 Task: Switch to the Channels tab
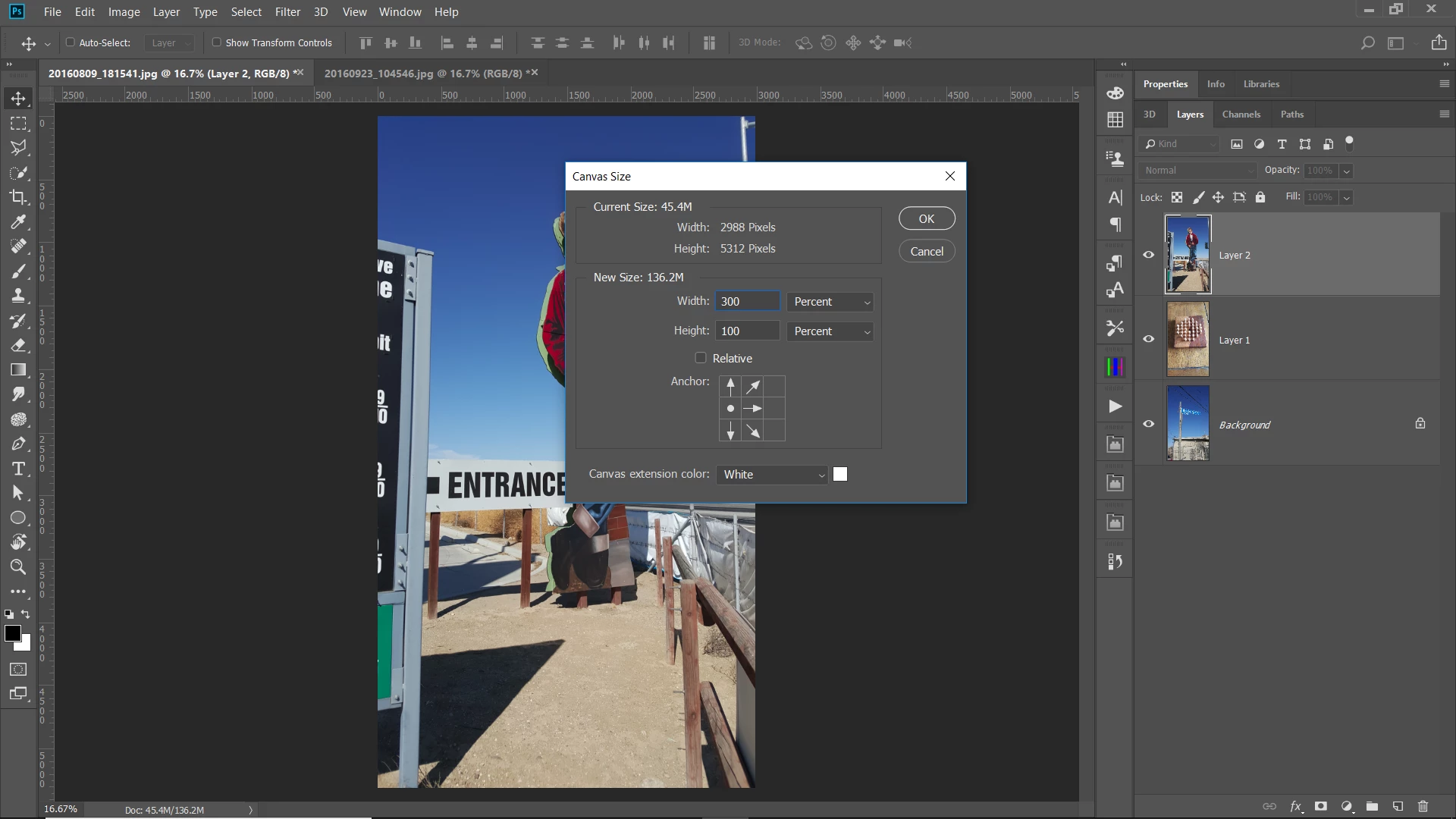coord(1241,115)
